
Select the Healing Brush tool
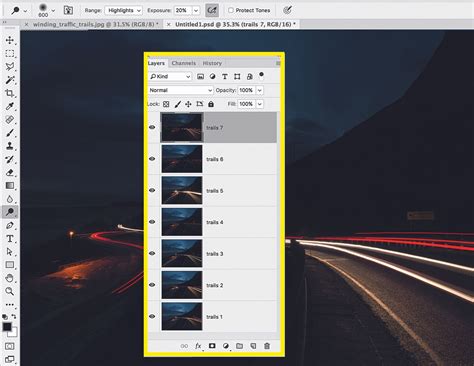(10, 120)
